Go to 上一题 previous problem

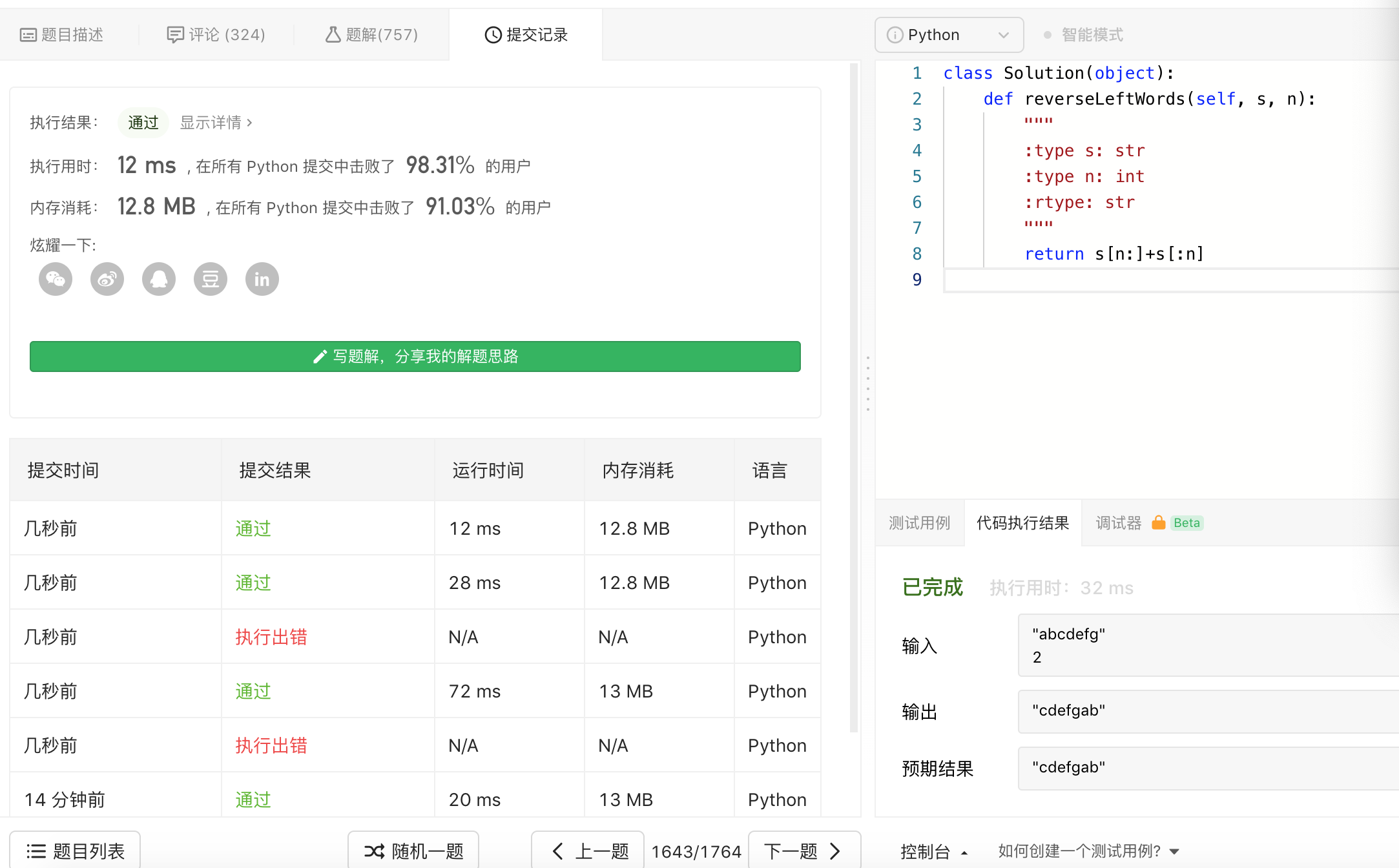click(x=588, y=851)
